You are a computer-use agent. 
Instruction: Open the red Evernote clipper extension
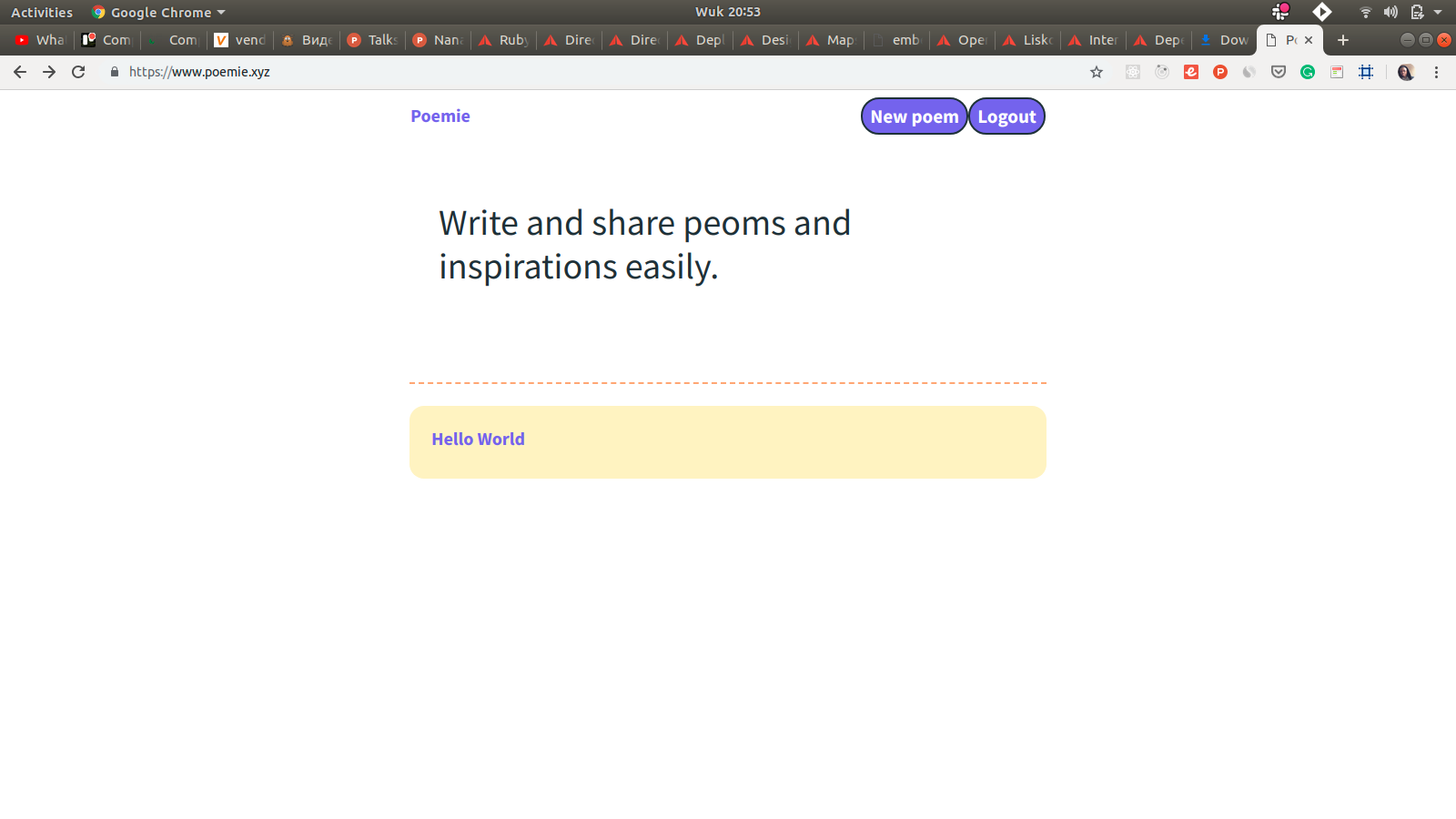point(1191,72)
